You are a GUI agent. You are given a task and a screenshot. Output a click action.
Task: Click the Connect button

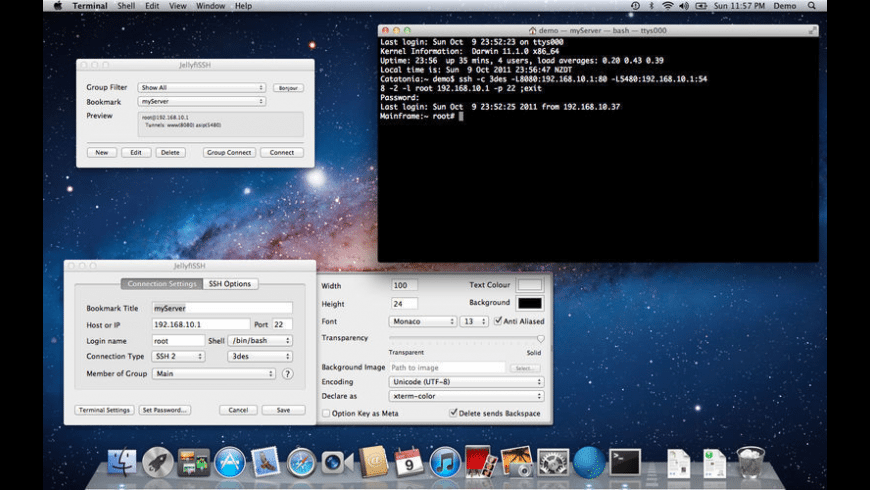pos(282,153)
